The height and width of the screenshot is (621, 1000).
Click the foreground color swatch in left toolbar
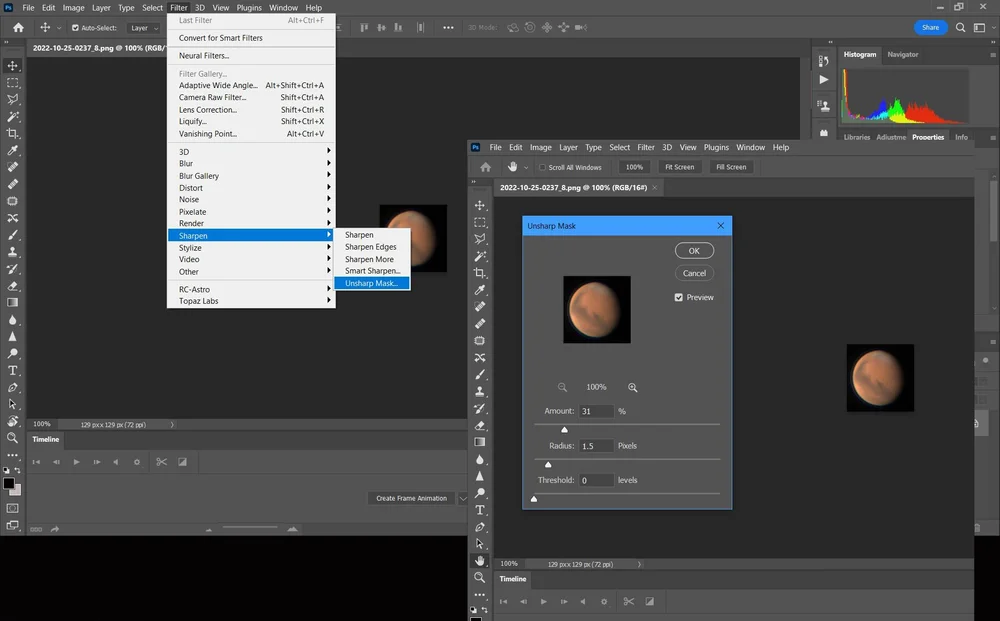9,483
